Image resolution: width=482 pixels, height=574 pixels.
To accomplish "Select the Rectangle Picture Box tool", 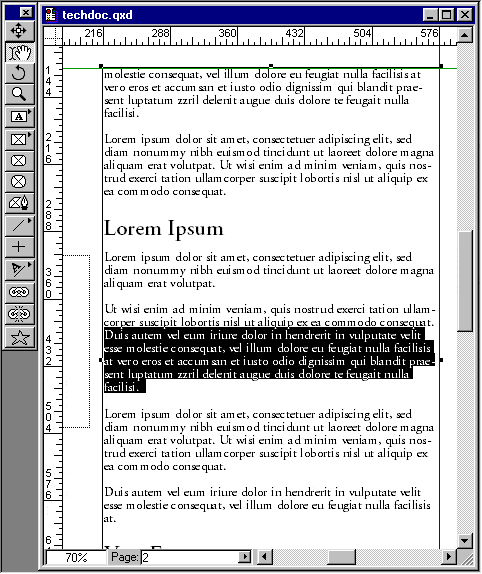I will (19, 139).
